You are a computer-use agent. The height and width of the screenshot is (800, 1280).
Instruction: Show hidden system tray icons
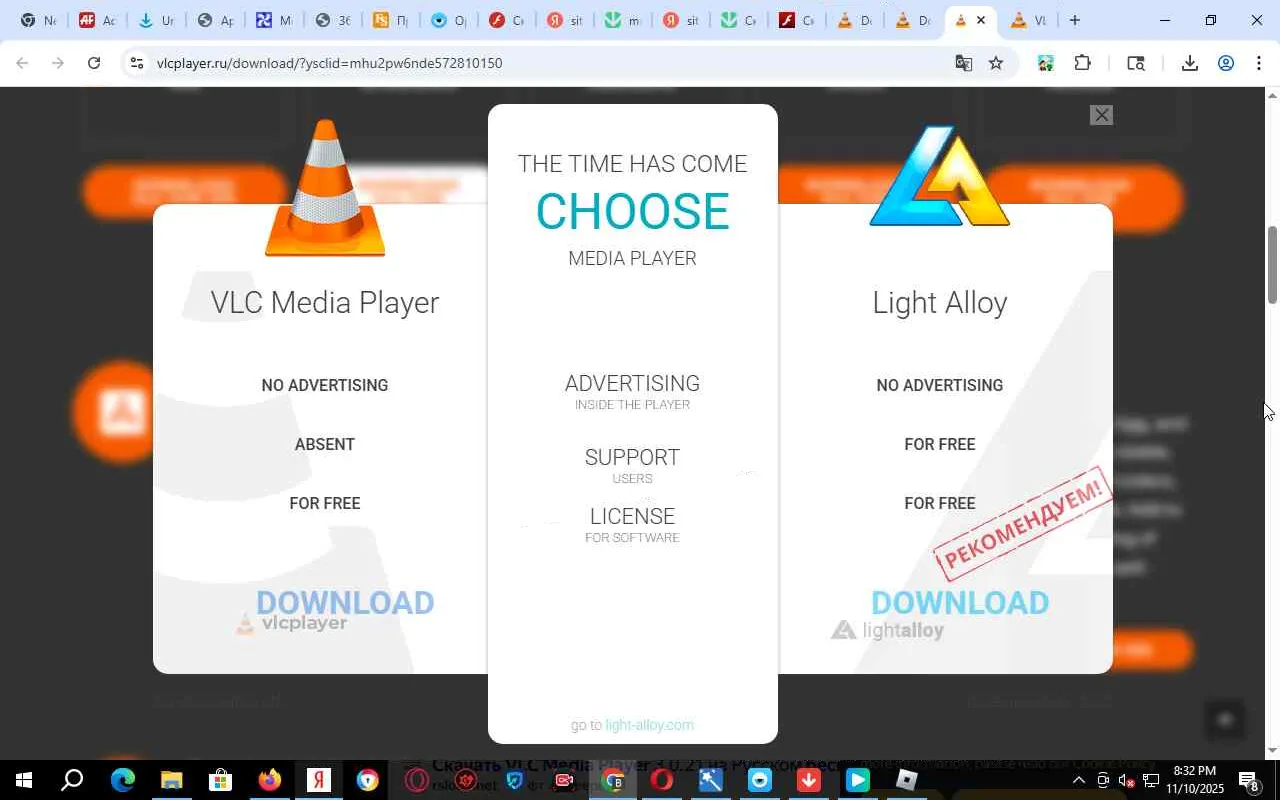pyautogui.click(x=1078, y=780)
